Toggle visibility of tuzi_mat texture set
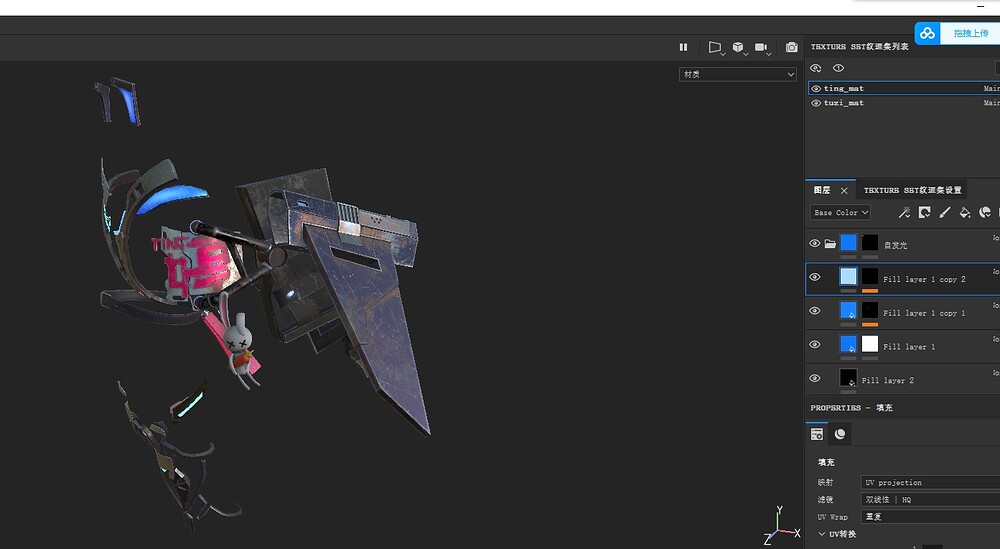This screenshot has height=549, width=1000. (816, 103)
